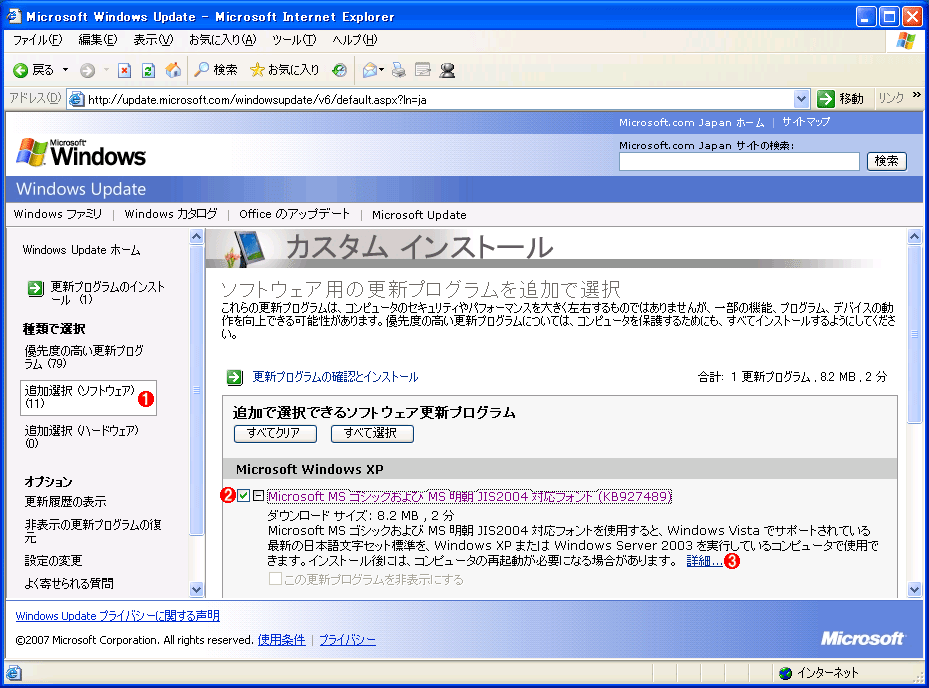This screenshot has width=929, height=688.
Task: Expand the Links (リンク) toolbar chevron
Action: pyautogui.click(x=917, y=95)
